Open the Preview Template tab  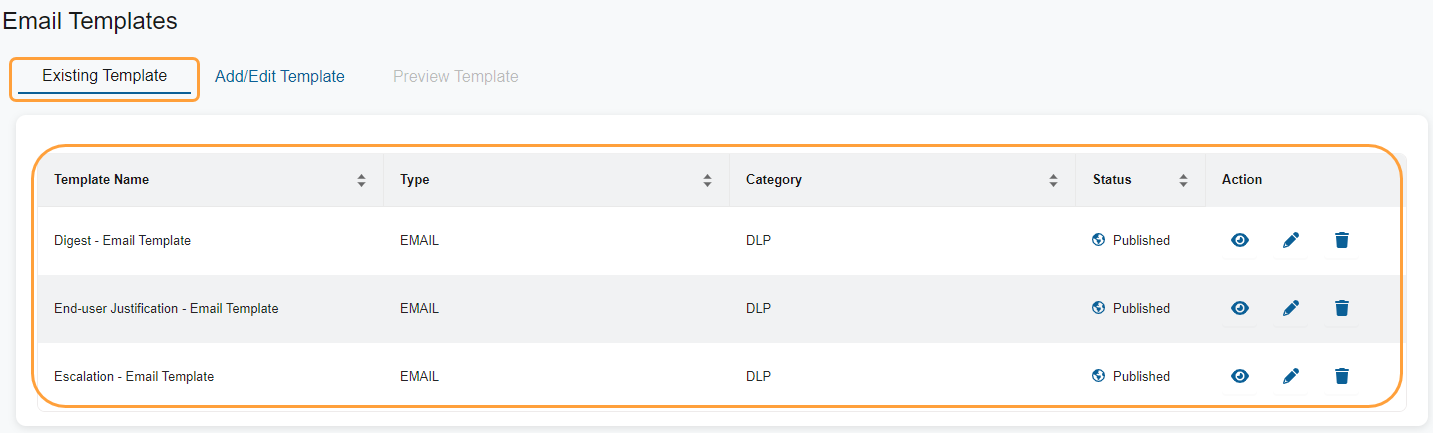[456, 77]
